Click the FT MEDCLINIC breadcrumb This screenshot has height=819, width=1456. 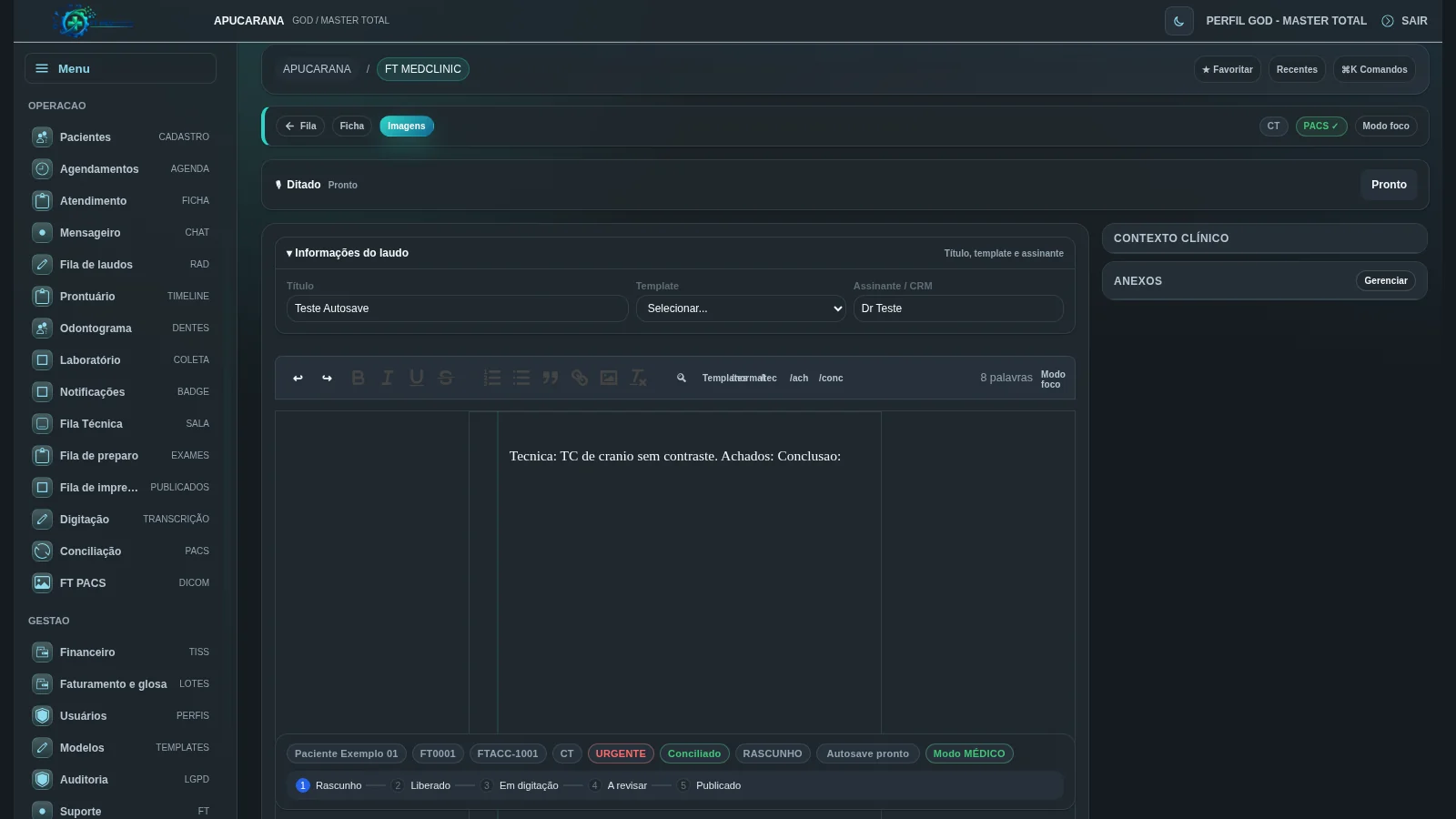tap(423, 69)
